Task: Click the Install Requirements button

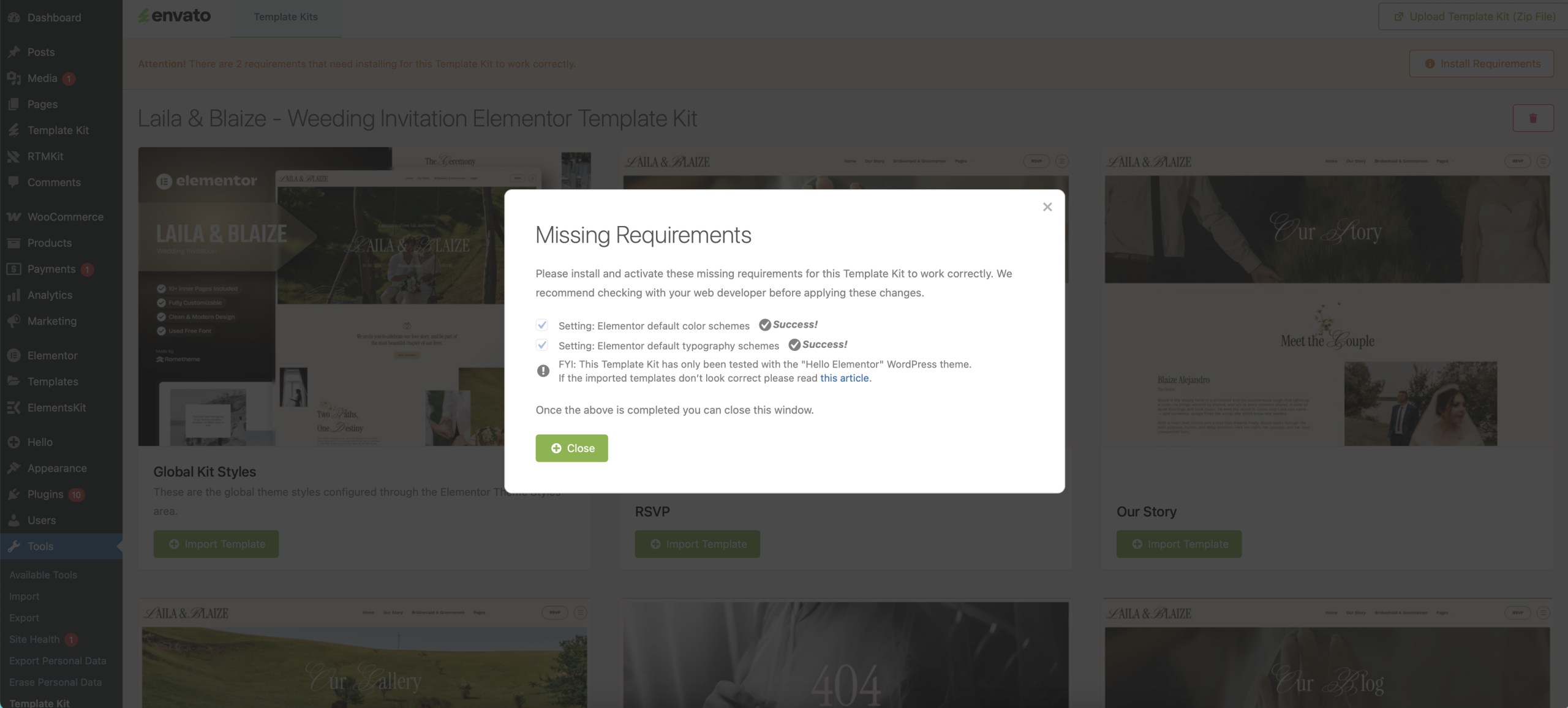Action: click(1482, 64)
